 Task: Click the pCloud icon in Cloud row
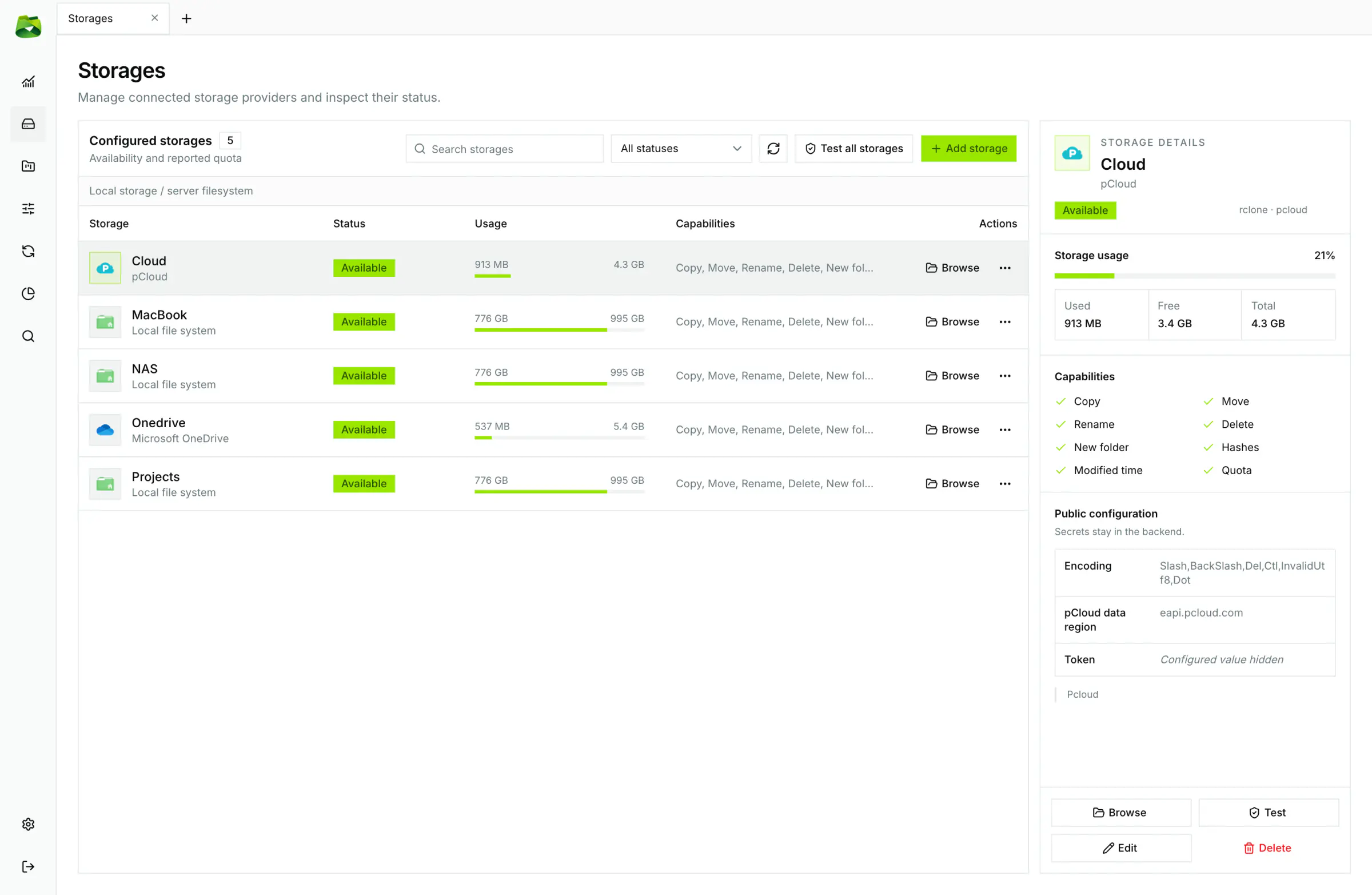point(105,268)
